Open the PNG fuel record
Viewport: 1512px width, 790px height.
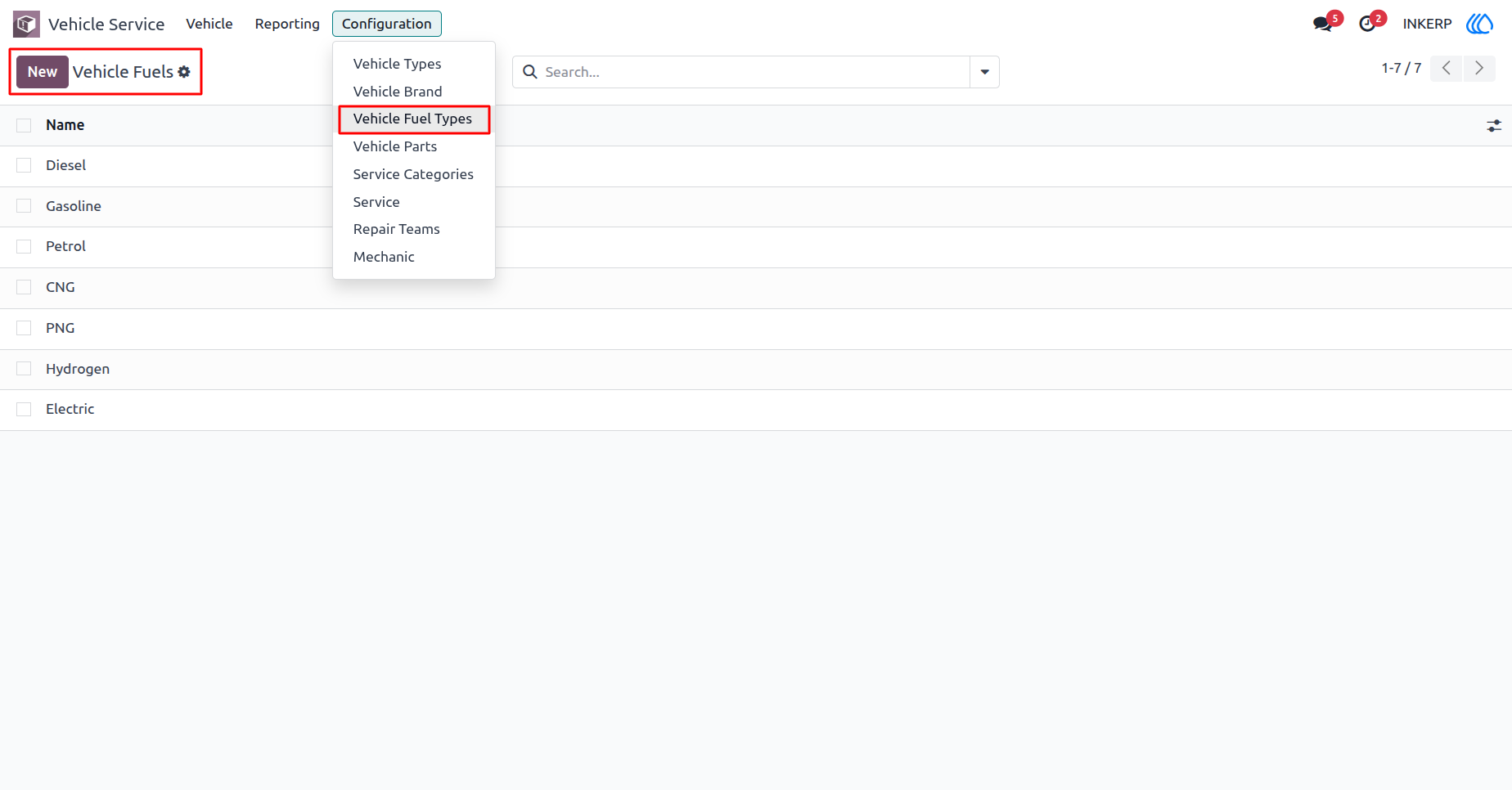point(61,328)
